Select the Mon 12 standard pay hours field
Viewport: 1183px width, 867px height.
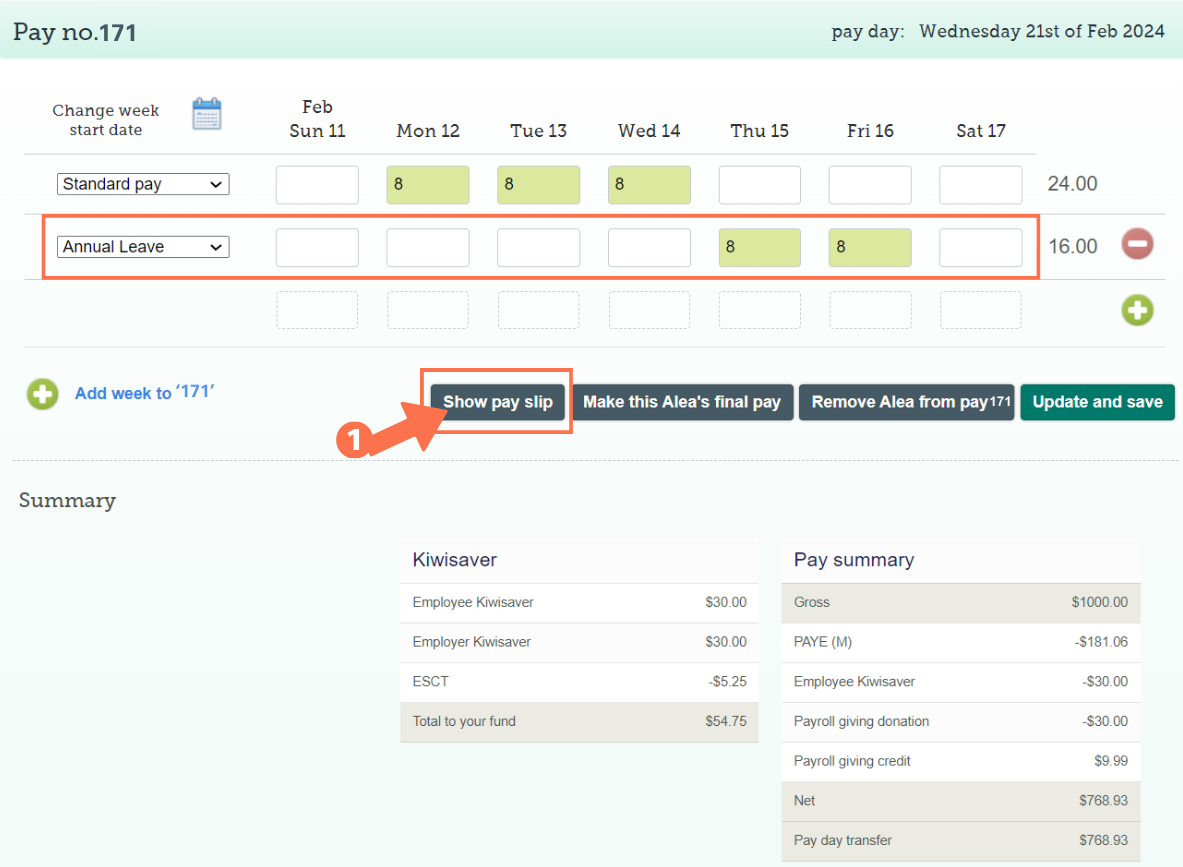tap(427, 184)
